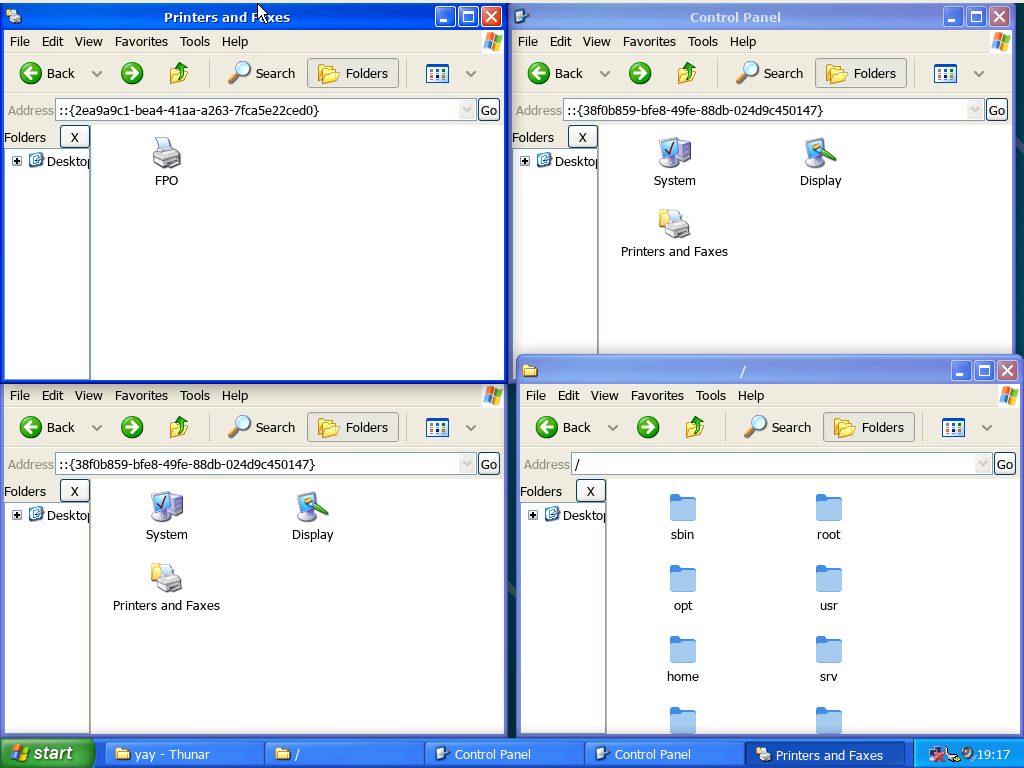This screenshot has width=1024, height=768.
Task: Toggle Folders button in top-right Control Panel
Action: 861,73
